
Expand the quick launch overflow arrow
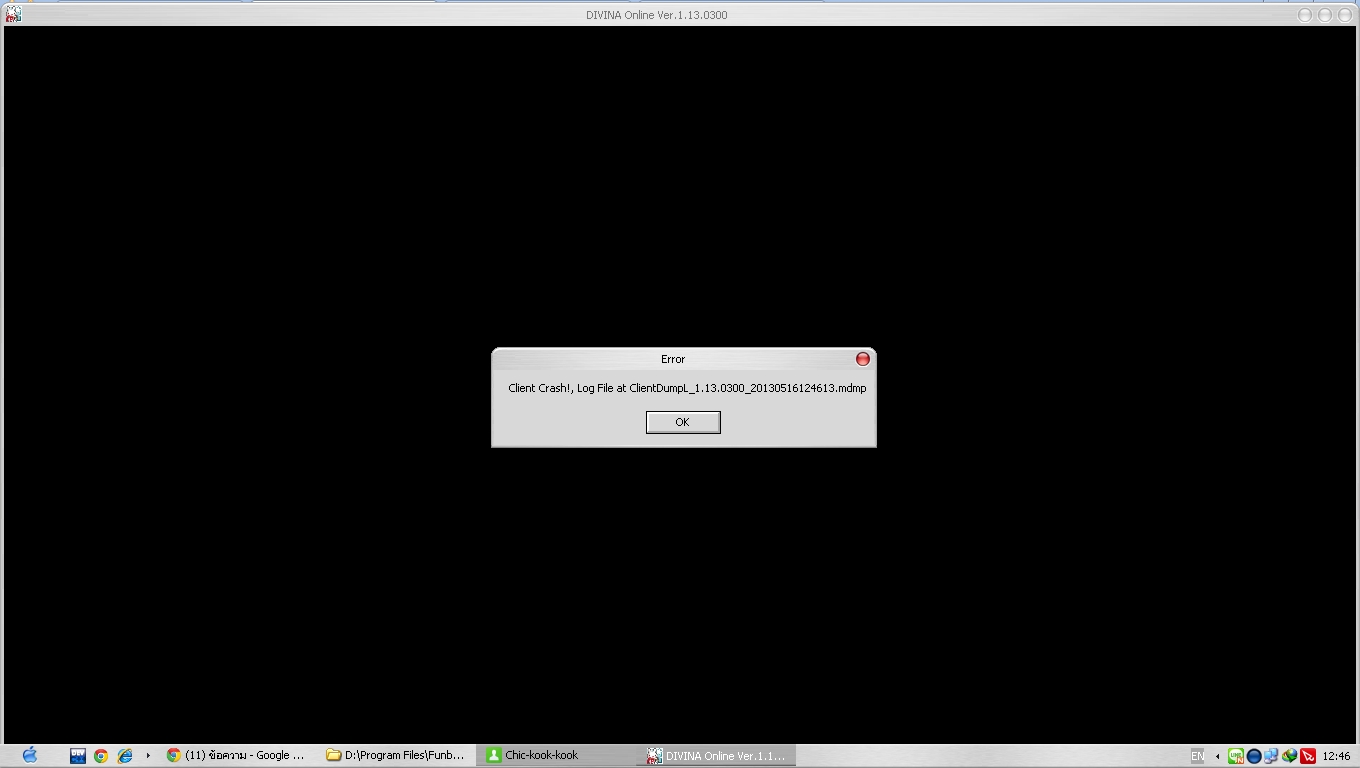point(148,756)
